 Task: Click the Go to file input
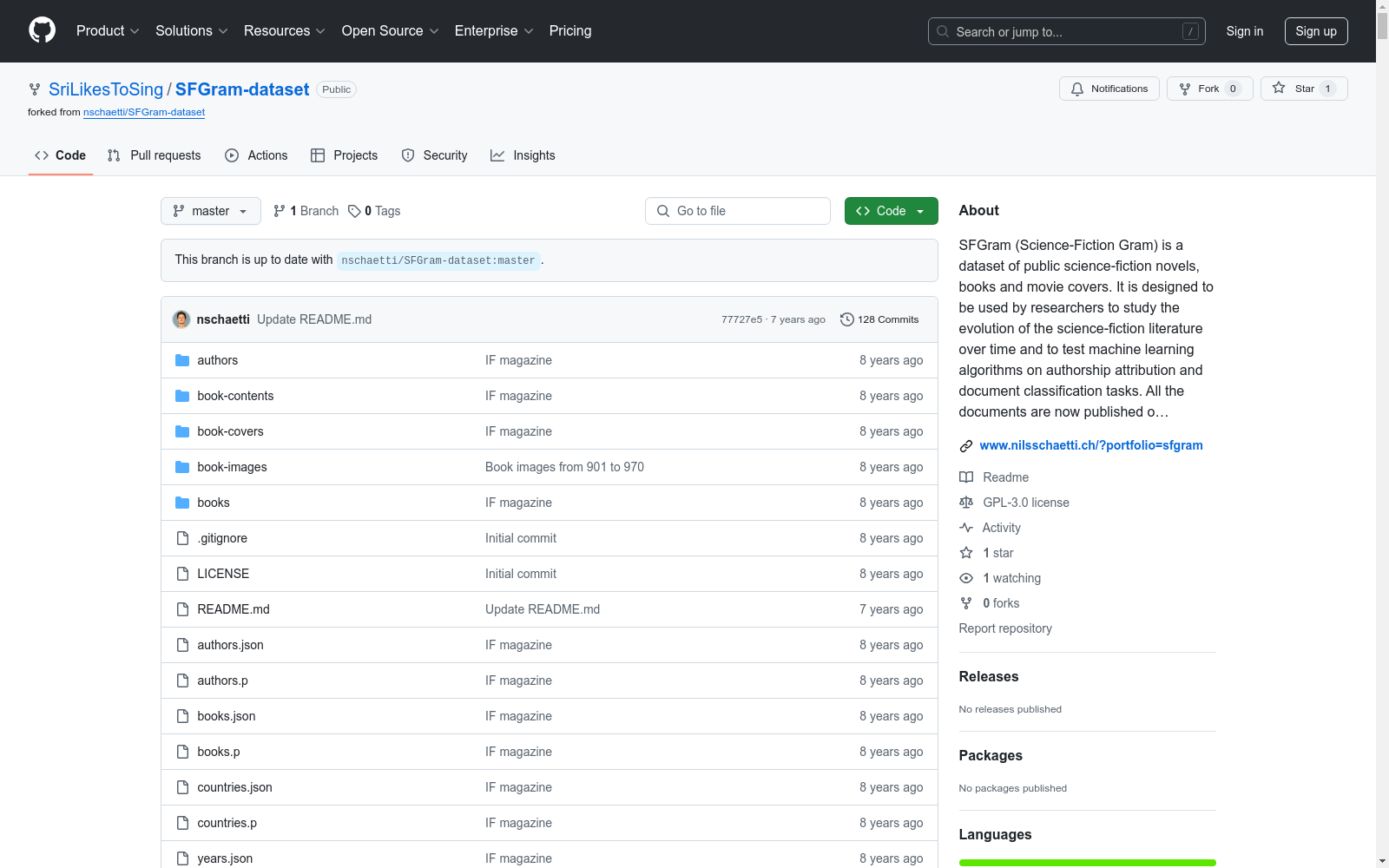tap(738, 211)
